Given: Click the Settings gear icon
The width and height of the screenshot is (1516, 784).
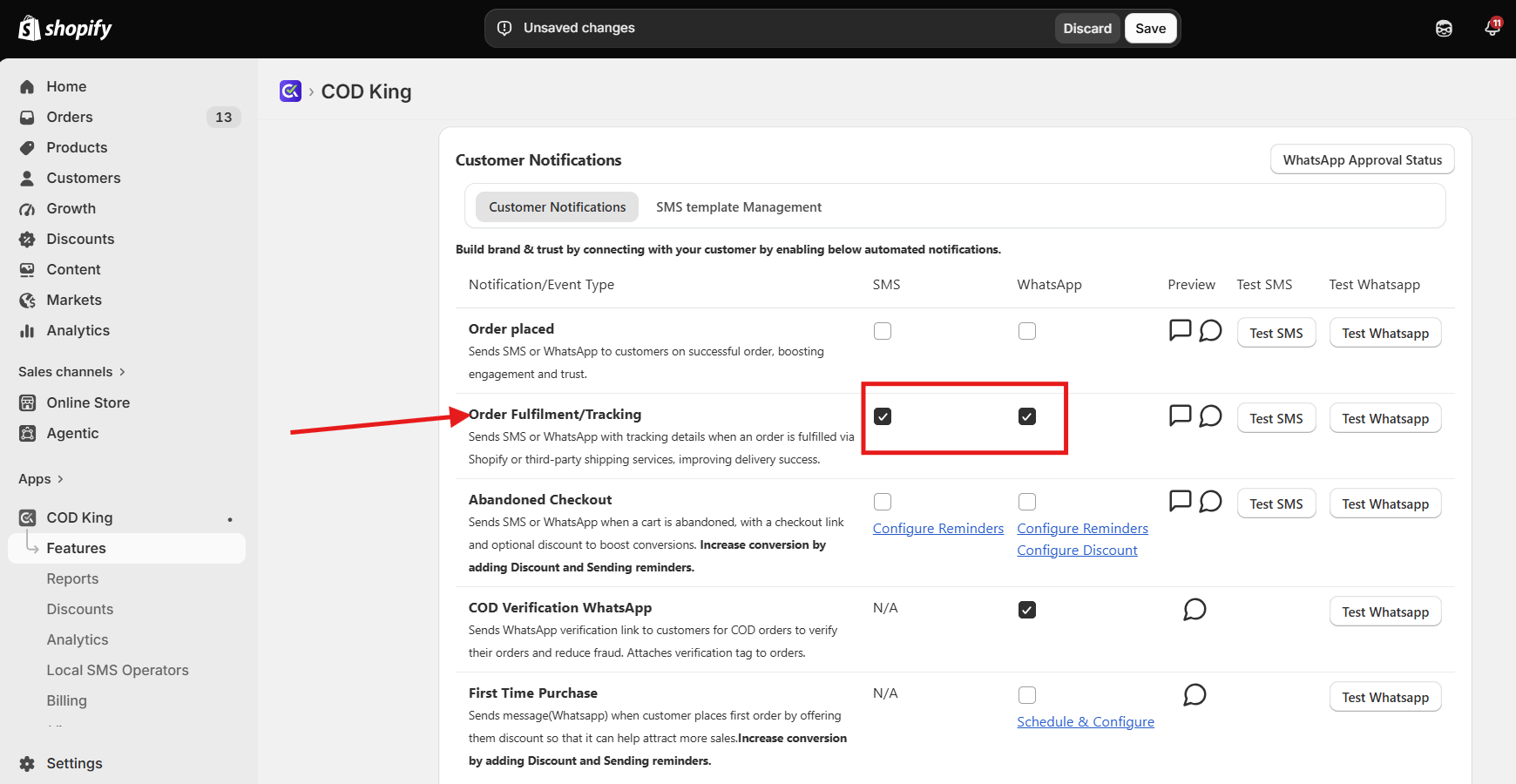Looking at the screenshot, I should click(x=27, y=763).
